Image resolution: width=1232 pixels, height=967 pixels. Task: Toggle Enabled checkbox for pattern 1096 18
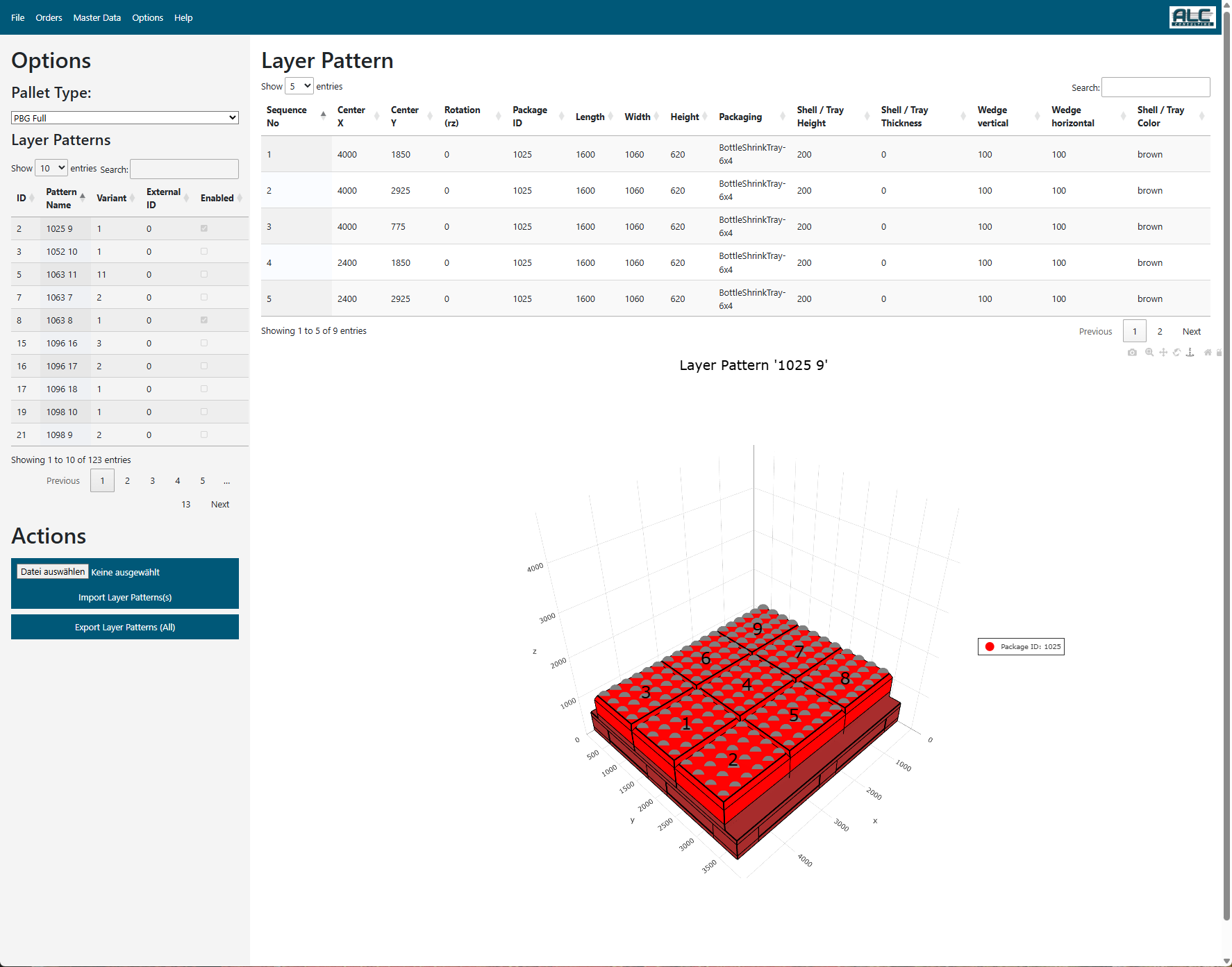[x=204, y=389]
